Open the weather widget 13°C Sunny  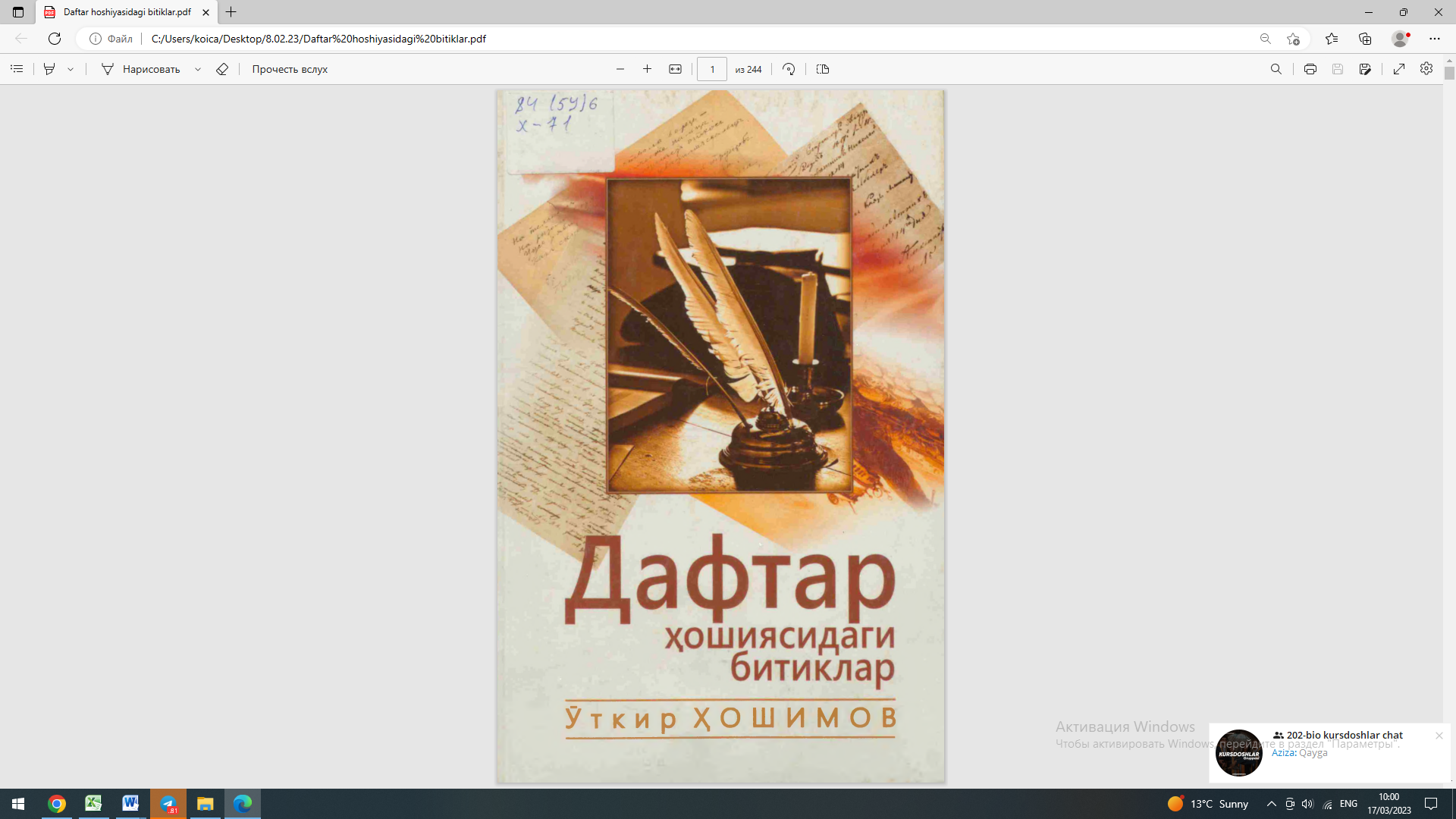(x=1208, y=804)
